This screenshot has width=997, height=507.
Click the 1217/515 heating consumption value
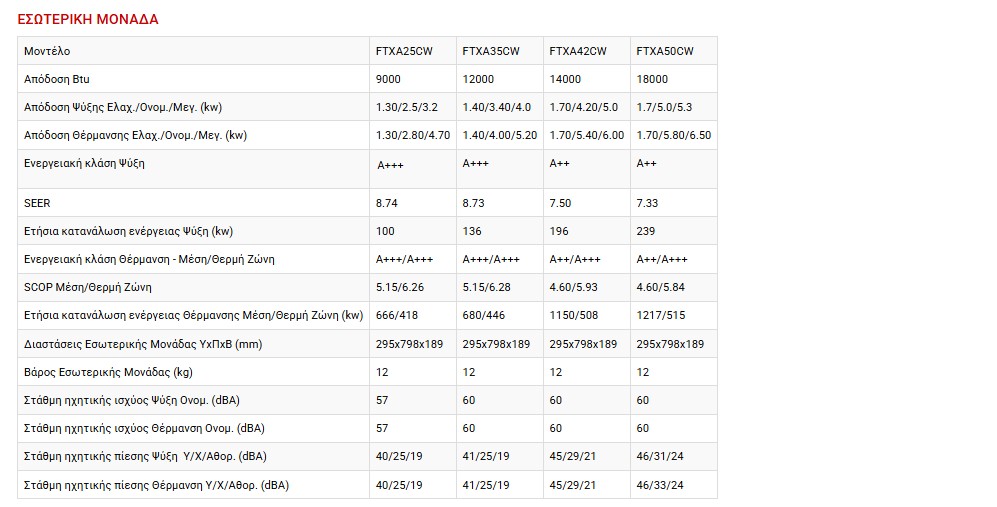(661, 315)
